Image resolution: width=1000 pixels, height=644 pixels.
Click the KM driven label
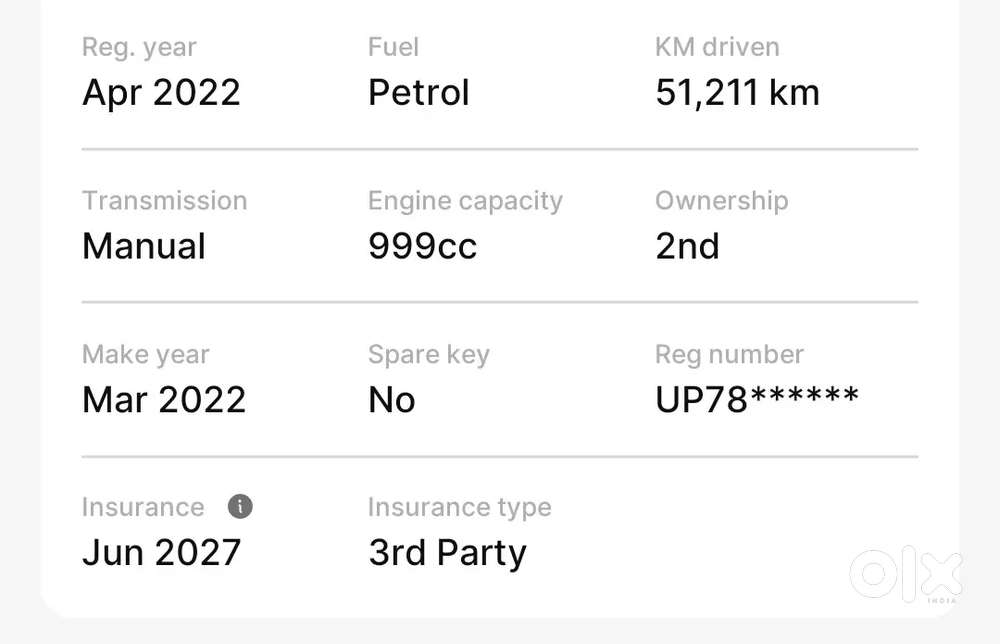tap(717, 47)
